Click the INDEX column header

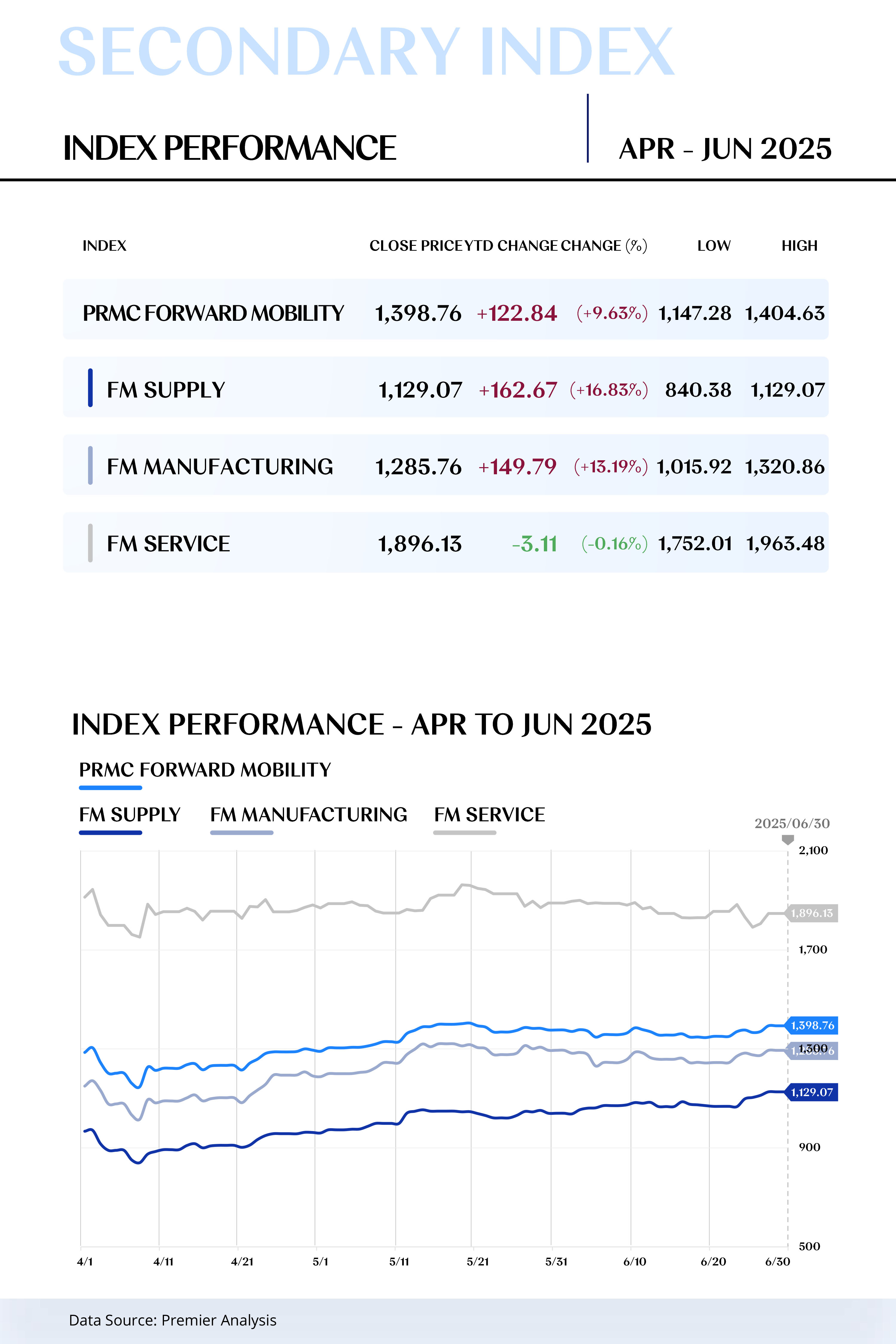(x=105, y=246)
